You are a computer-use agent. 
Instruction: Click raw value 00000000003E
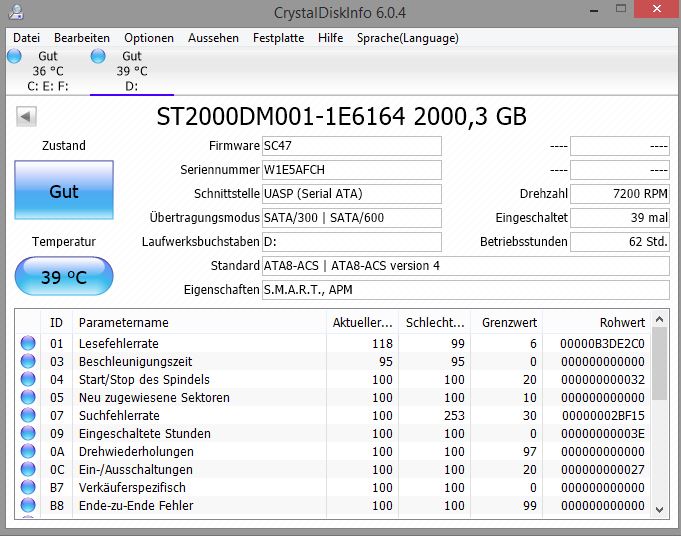pyautogui.click(x=603, y=433)
